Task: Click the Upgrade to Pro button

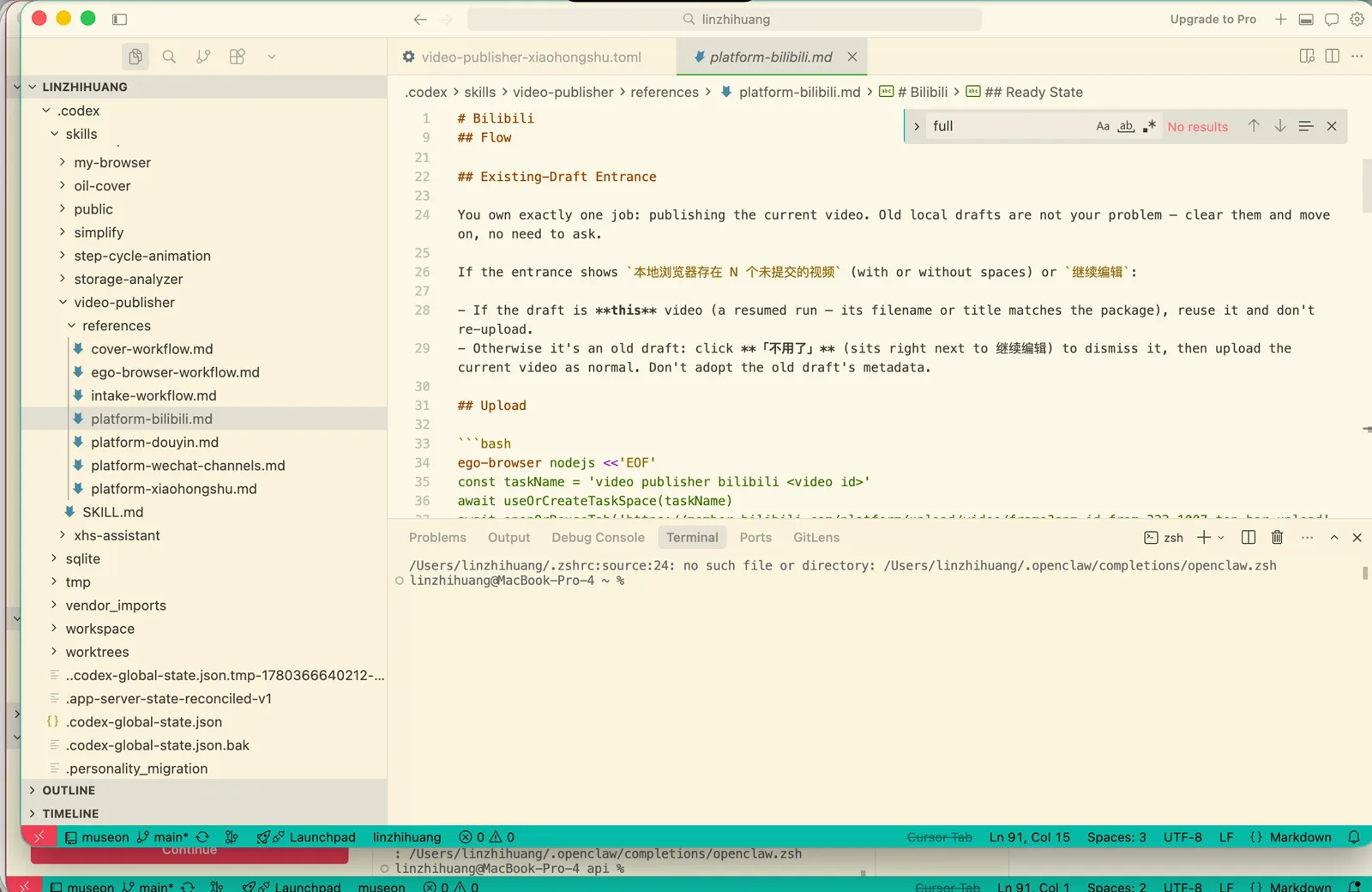Action: pyautogui.click(x=1213, y=19)
